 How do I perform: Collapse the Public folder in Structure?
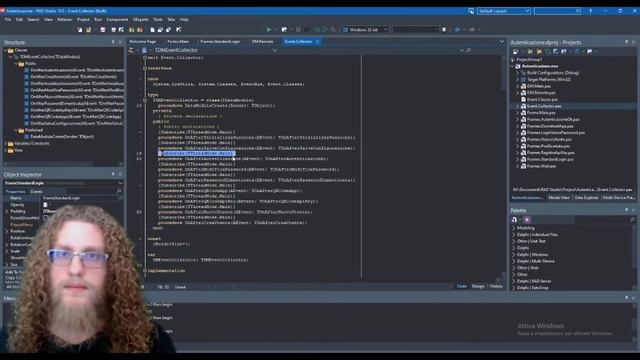(x=16, y=64)
